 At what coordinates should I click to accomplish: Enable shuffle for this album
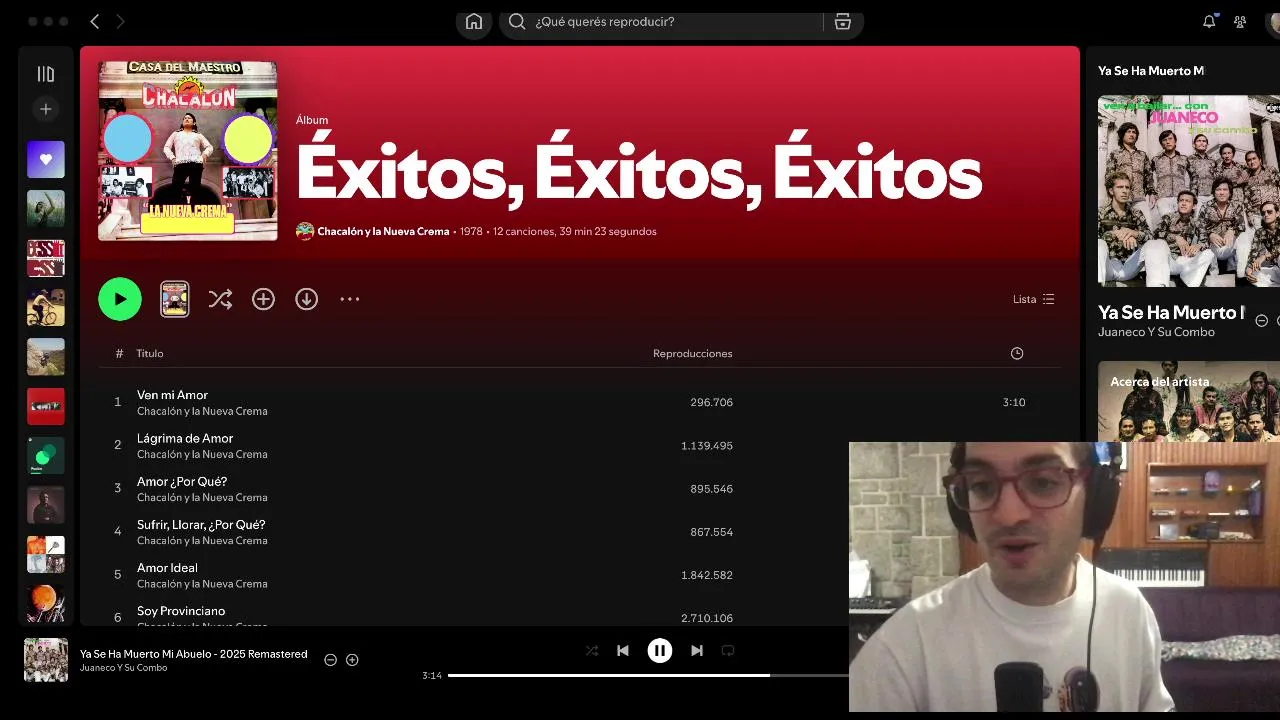[220, 299]
